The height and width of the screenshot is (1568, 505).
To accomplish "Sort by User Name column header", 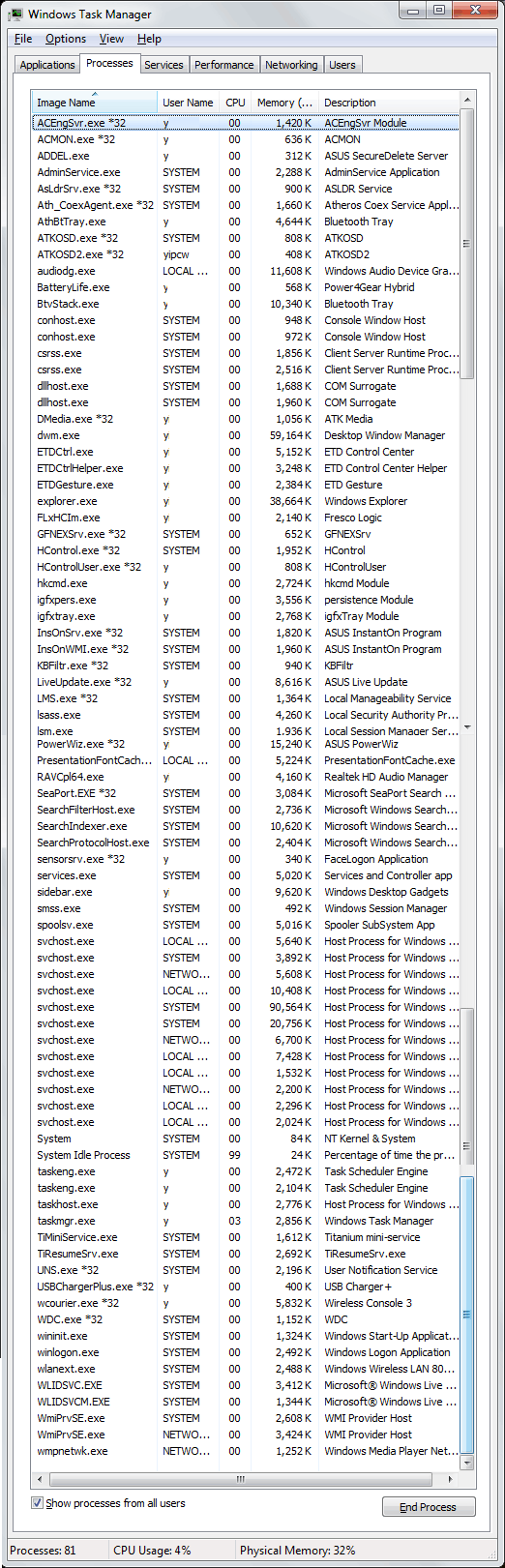I will coord(188,103).
